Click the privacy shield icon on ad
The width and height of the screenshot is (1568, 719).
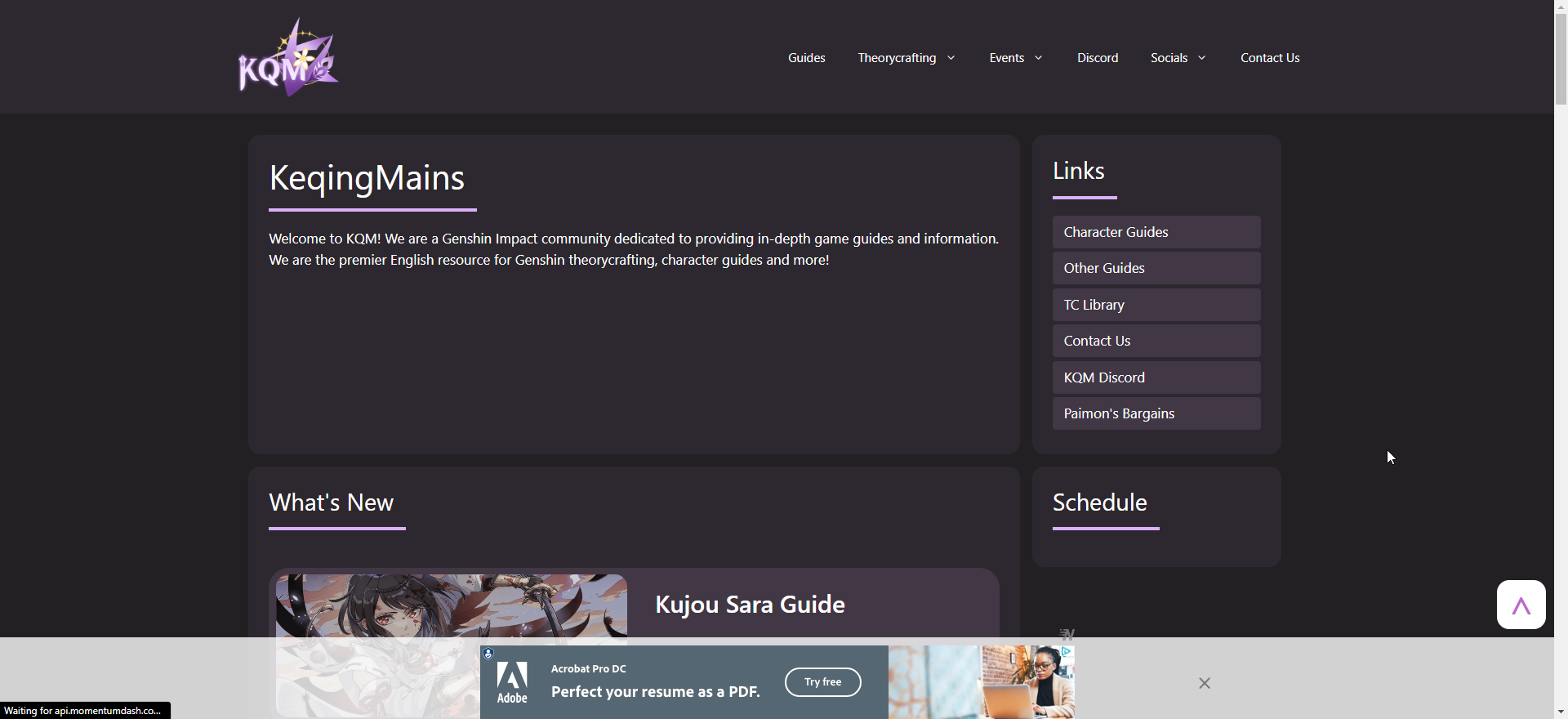[x=488, y=654]
